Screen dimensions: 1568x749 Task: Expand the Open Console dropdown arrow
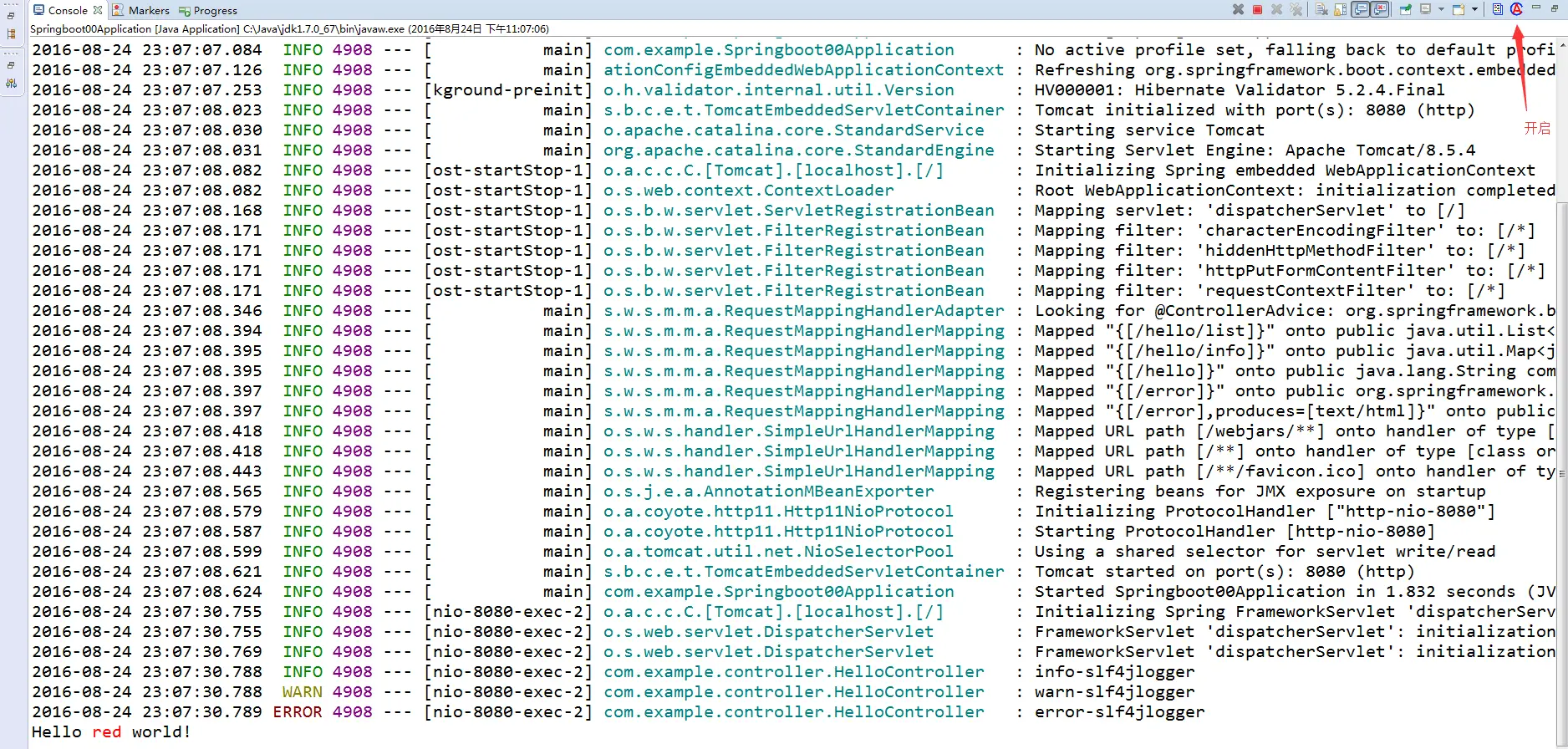coord(1474,10)
